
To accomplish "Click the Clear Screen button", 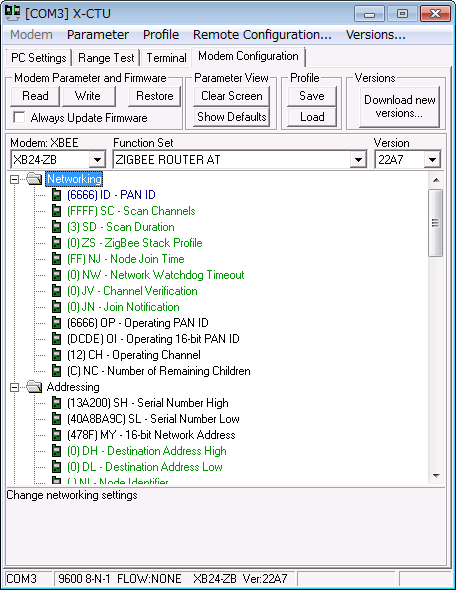I will click(232, 96).
